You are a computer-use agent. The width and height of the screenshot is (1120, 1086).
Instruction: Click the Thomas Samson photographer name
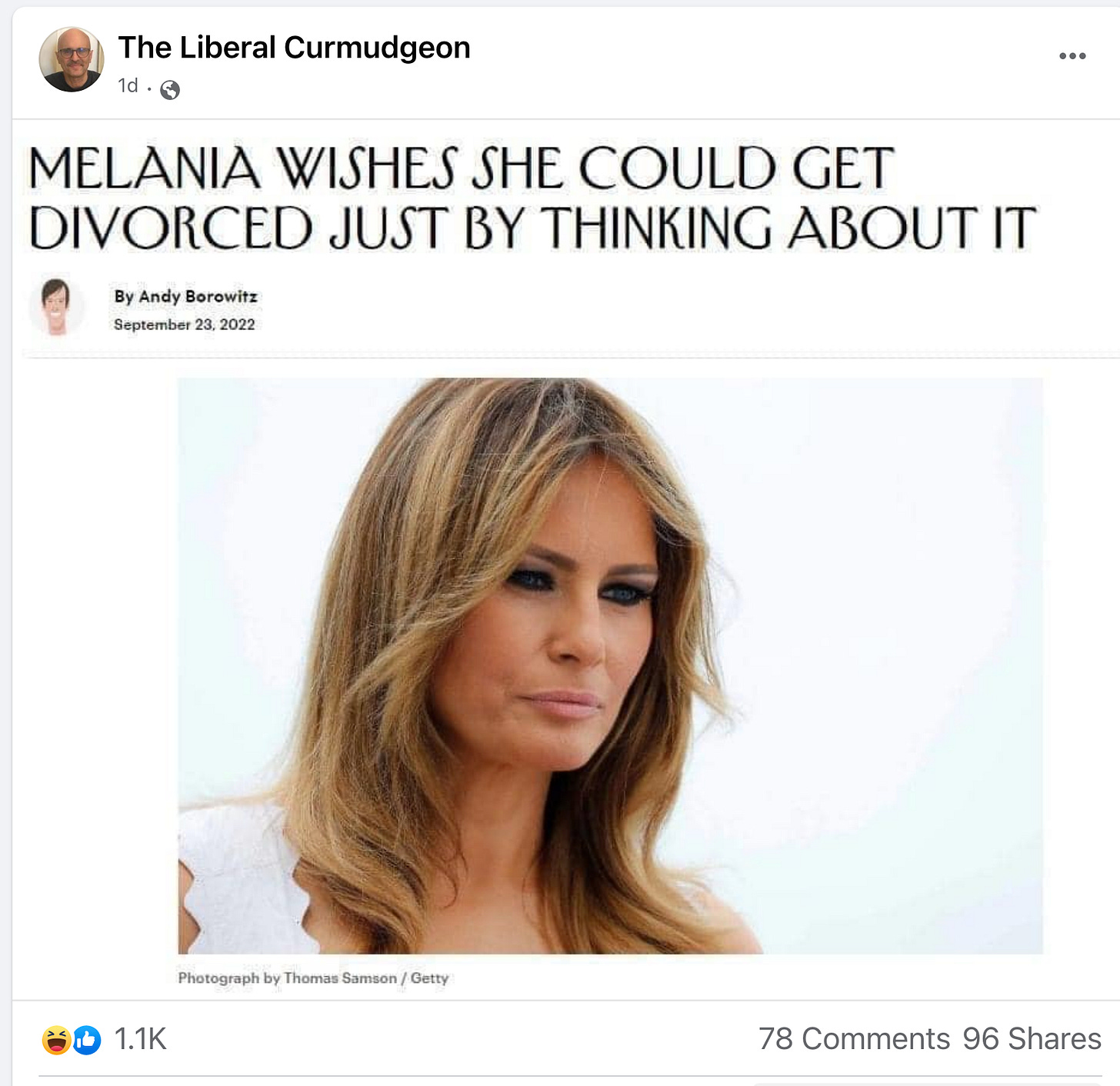[340, 978]
